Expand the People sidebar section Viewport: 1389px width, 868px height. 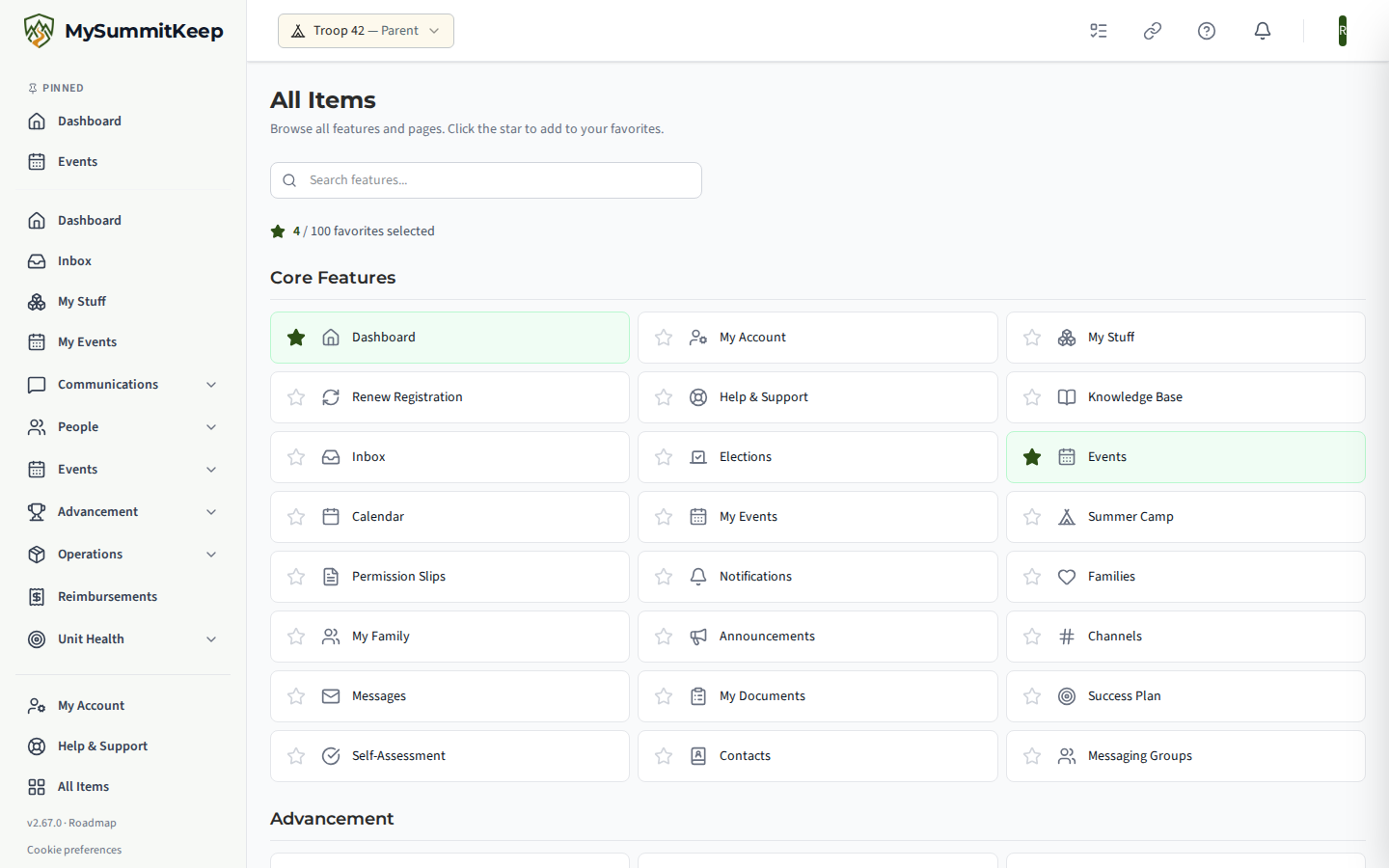(123, 427)
